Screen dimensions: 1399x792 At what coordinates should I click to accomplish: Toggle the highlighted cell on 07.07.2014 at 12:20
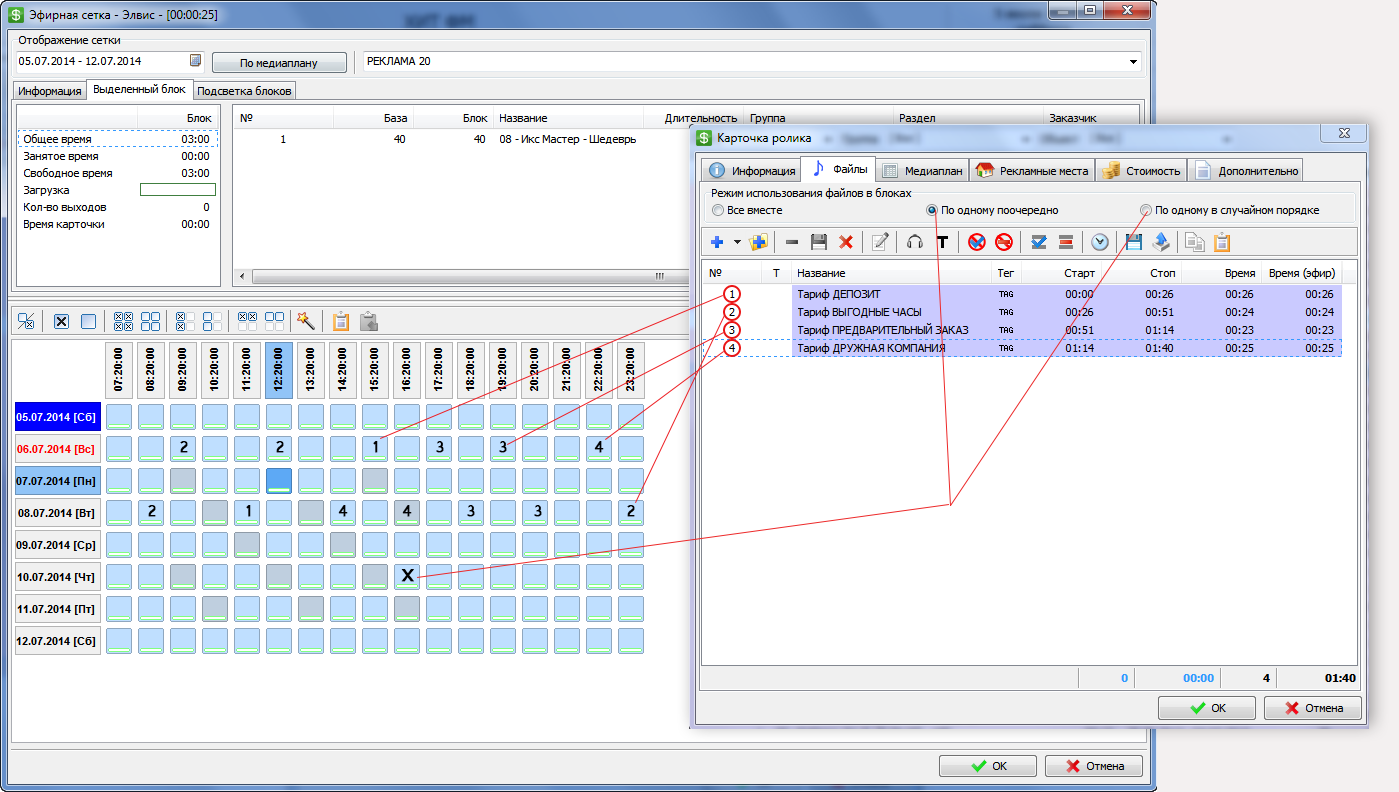click(x=278, y=480)
